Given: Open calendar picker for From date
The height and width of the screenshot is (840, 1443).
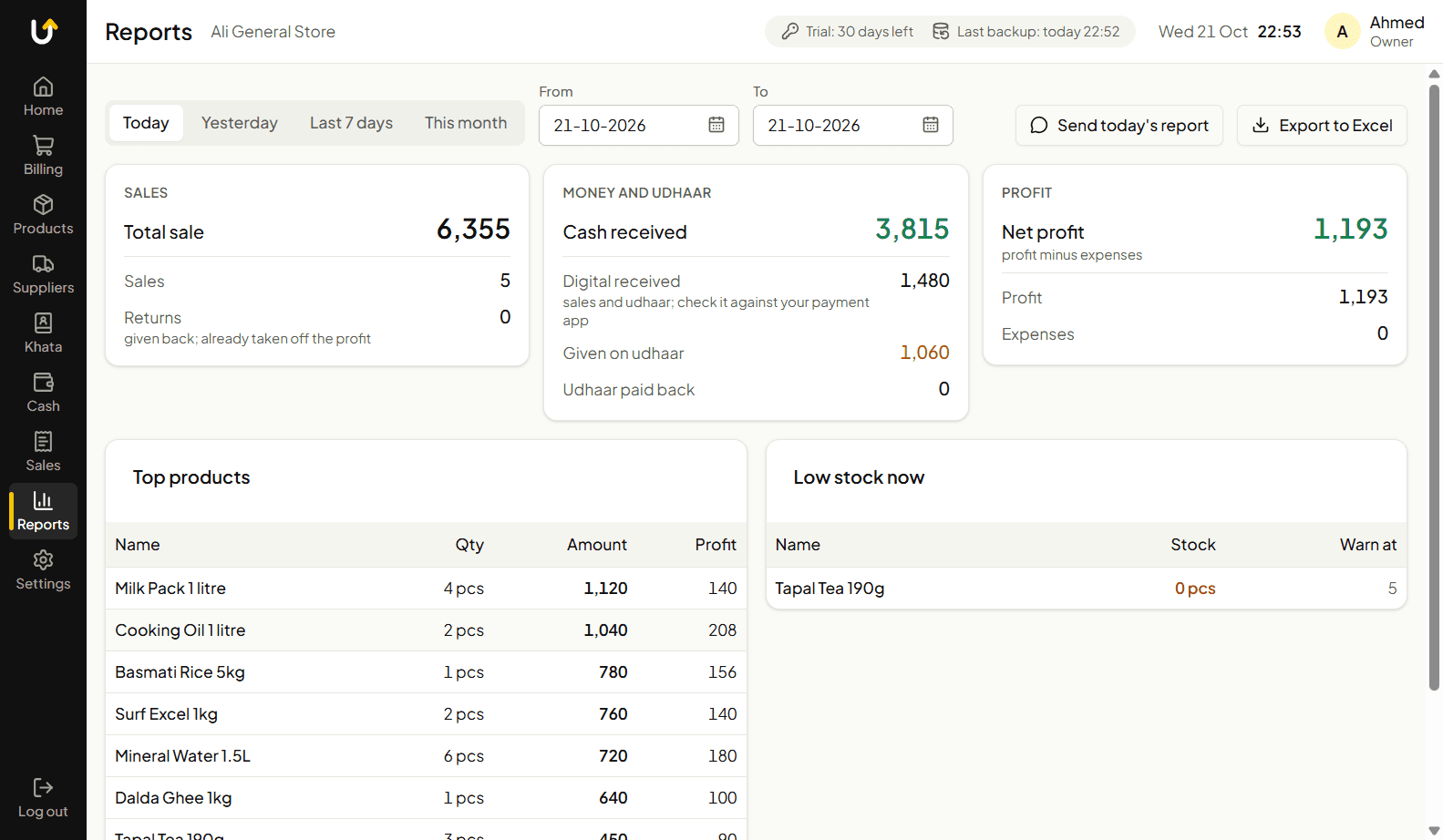Looking at the screenshot, I should click(x=716, y=125).
